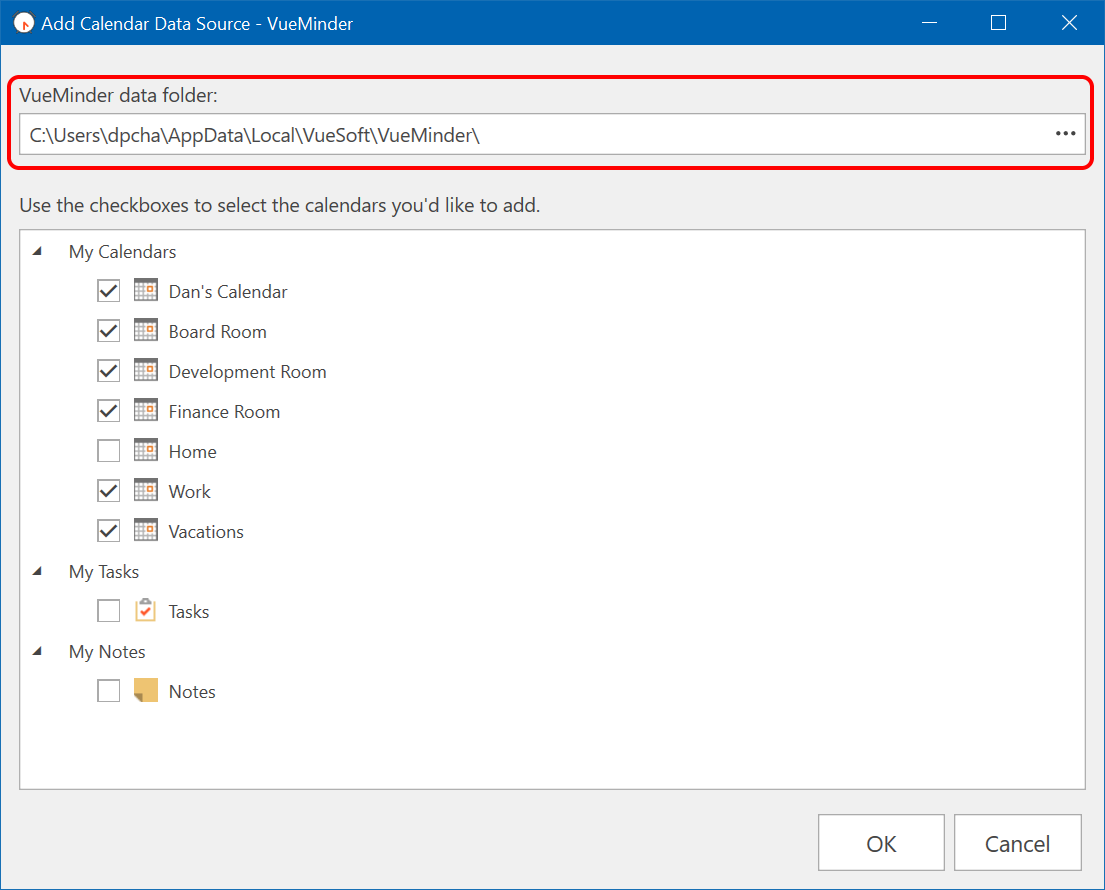Click the Dan's Calendar calendar icon

(146, 291)
